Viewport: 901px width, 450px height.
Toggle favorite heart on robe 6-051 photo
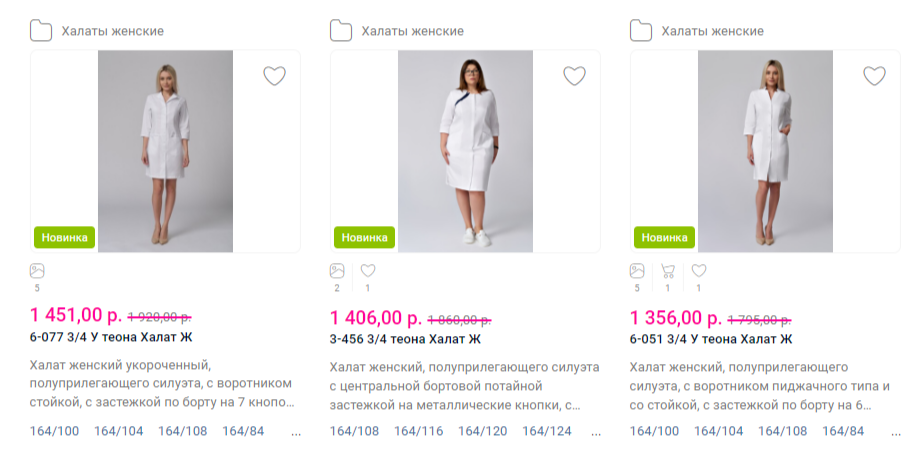point(874,76)
